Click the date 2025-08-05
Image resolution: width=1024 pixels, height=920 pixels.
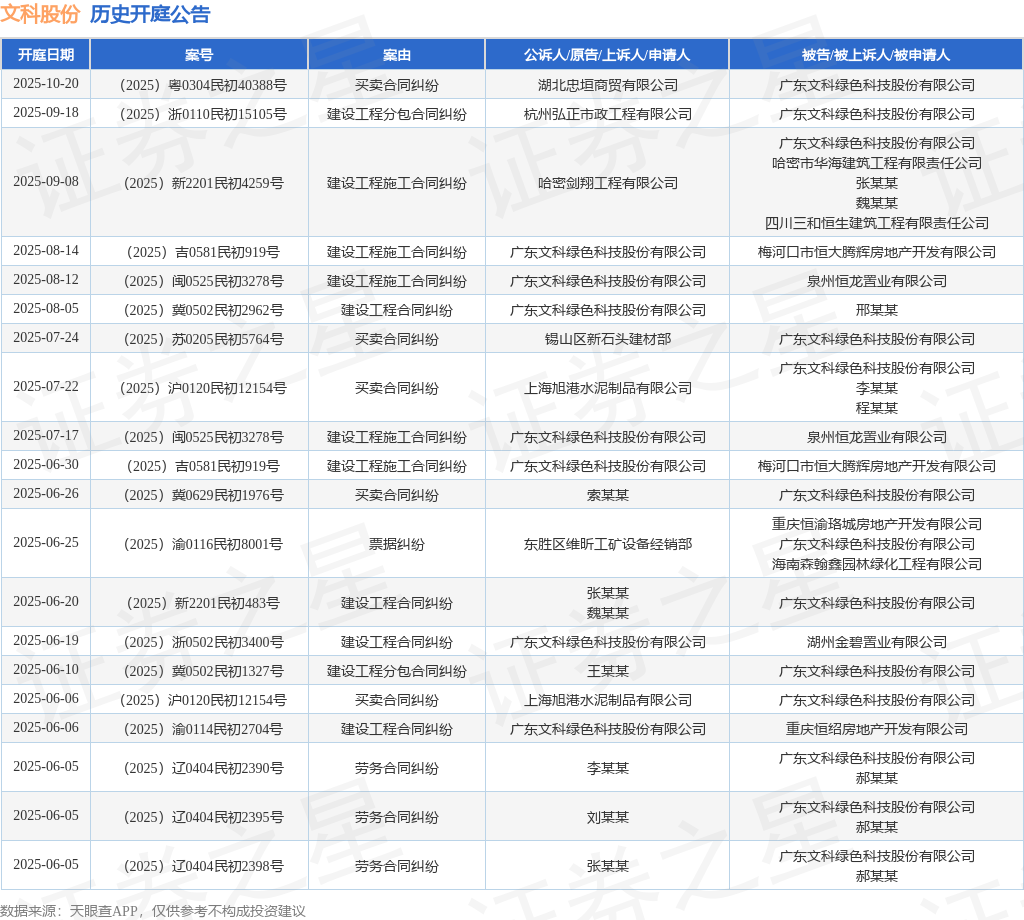[x=46, y=308]
